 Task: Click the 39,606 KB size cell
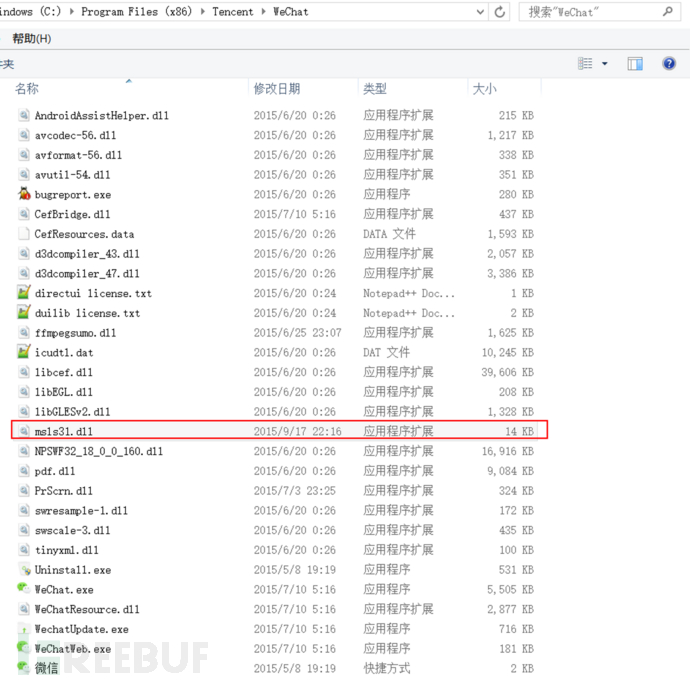pyautogui.click(x=507, y=372)
